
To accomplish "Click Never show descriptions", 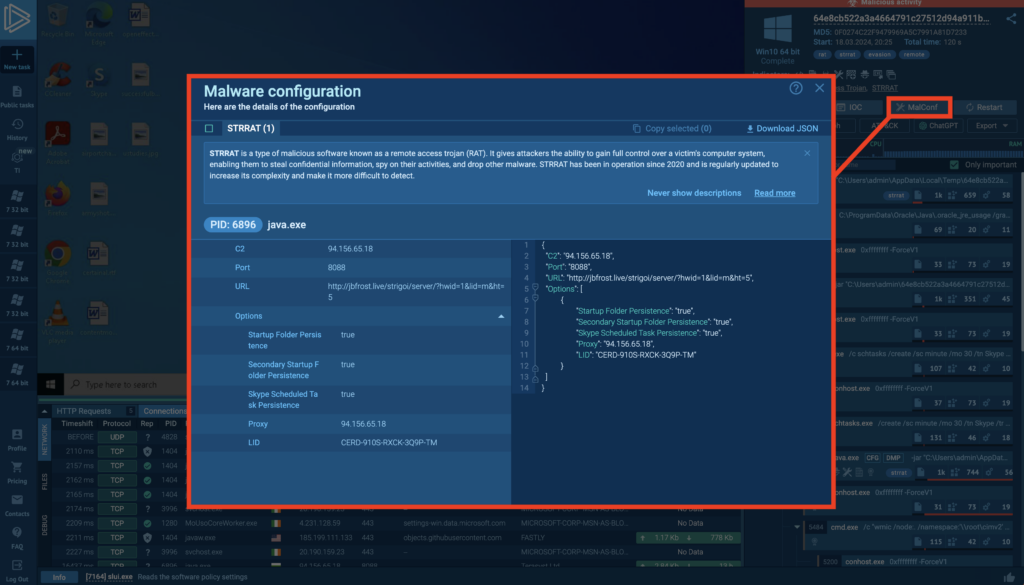I will coord(694,193).
